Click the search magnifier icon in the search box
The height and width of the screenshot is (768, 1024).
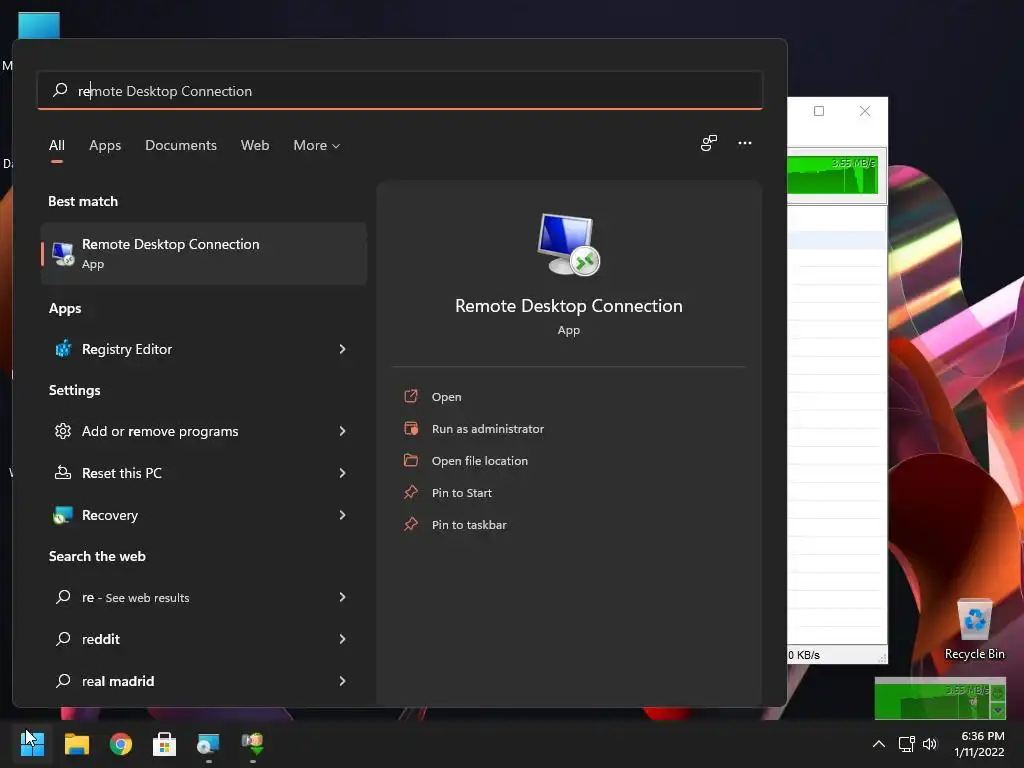(60, 90)
